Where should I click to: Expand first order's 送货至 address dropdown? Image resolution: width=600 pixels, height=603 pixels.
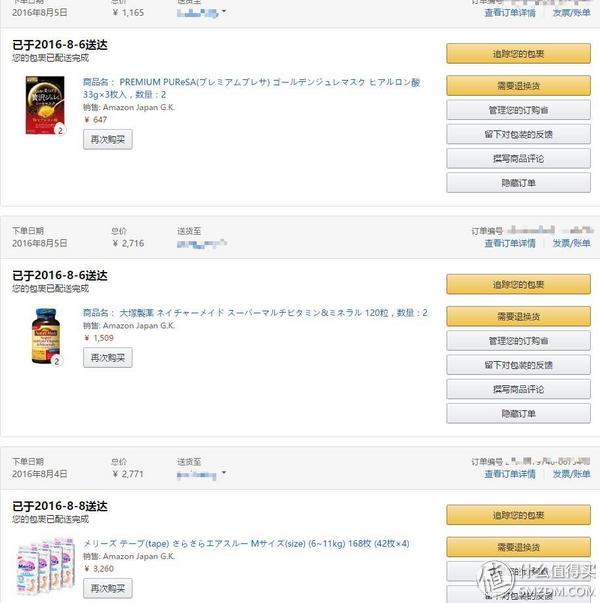[x=223, y=12]
